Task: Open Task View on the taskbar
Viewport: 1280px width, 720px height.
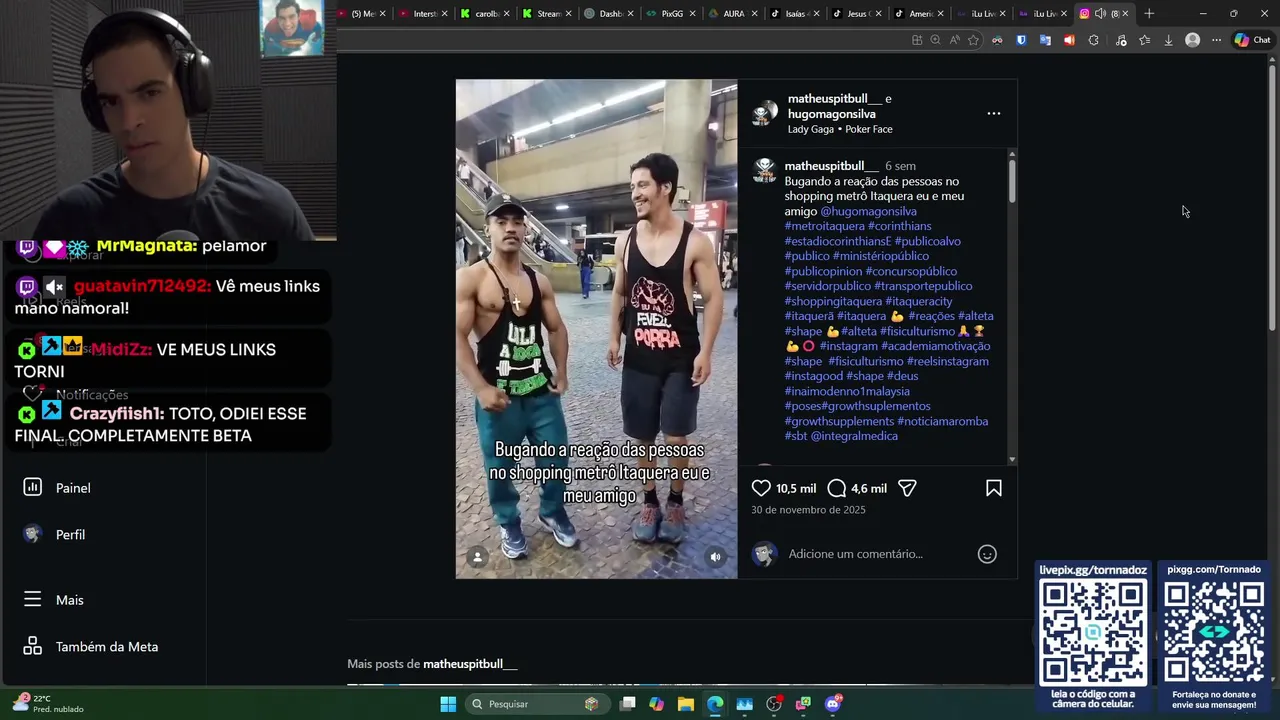Action: pyautogui.click(x=627, y=704)
